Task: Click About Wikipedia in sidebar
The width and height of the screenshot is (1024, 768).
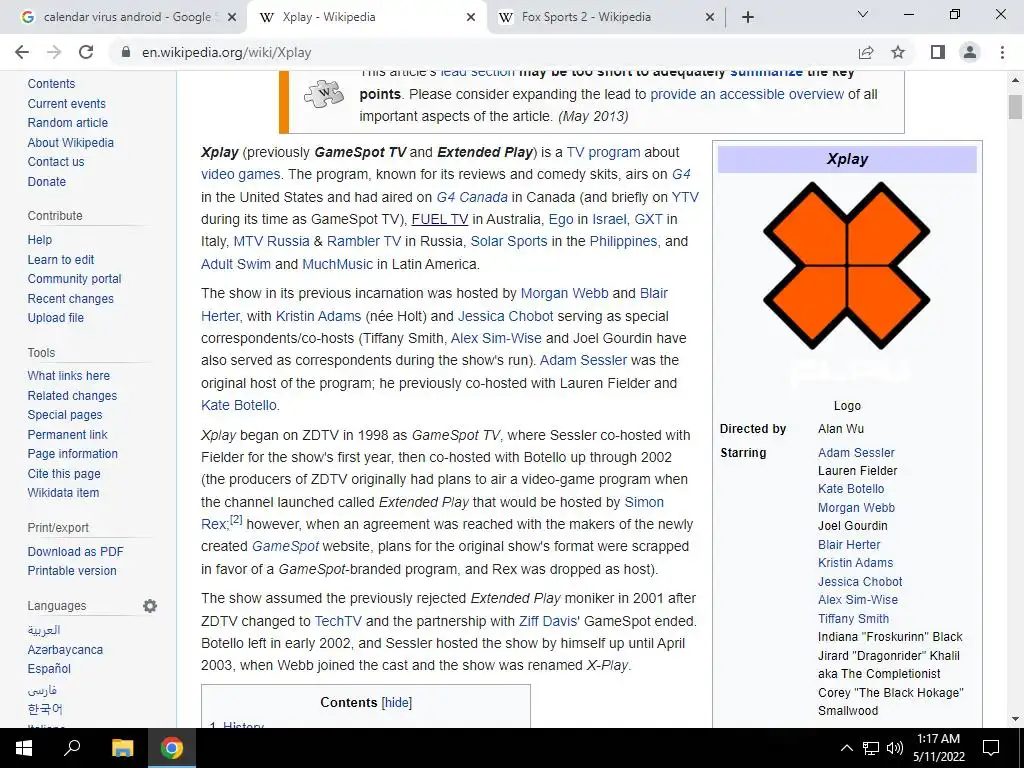Action: tap(71, 142)
